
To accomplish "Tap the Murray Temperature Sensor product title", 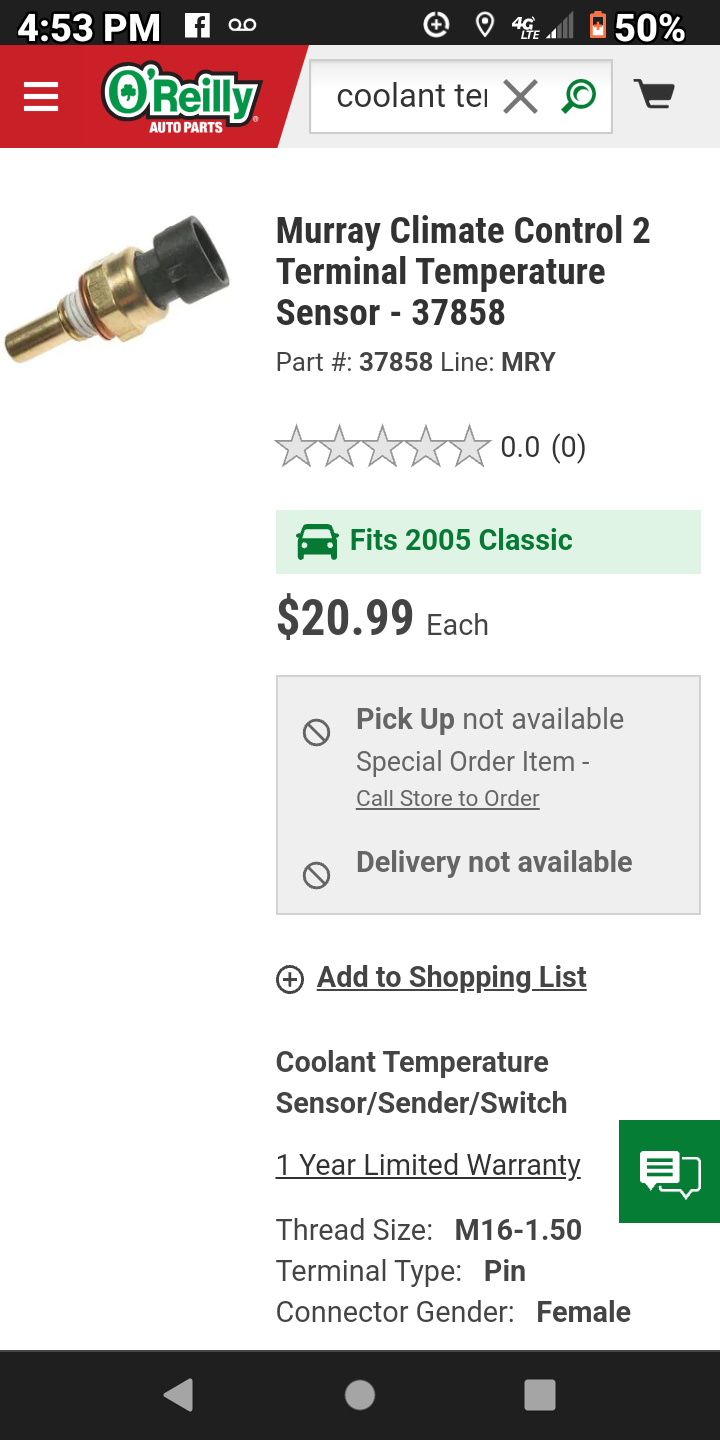I will pyautogui.click(x=463, y=271).
